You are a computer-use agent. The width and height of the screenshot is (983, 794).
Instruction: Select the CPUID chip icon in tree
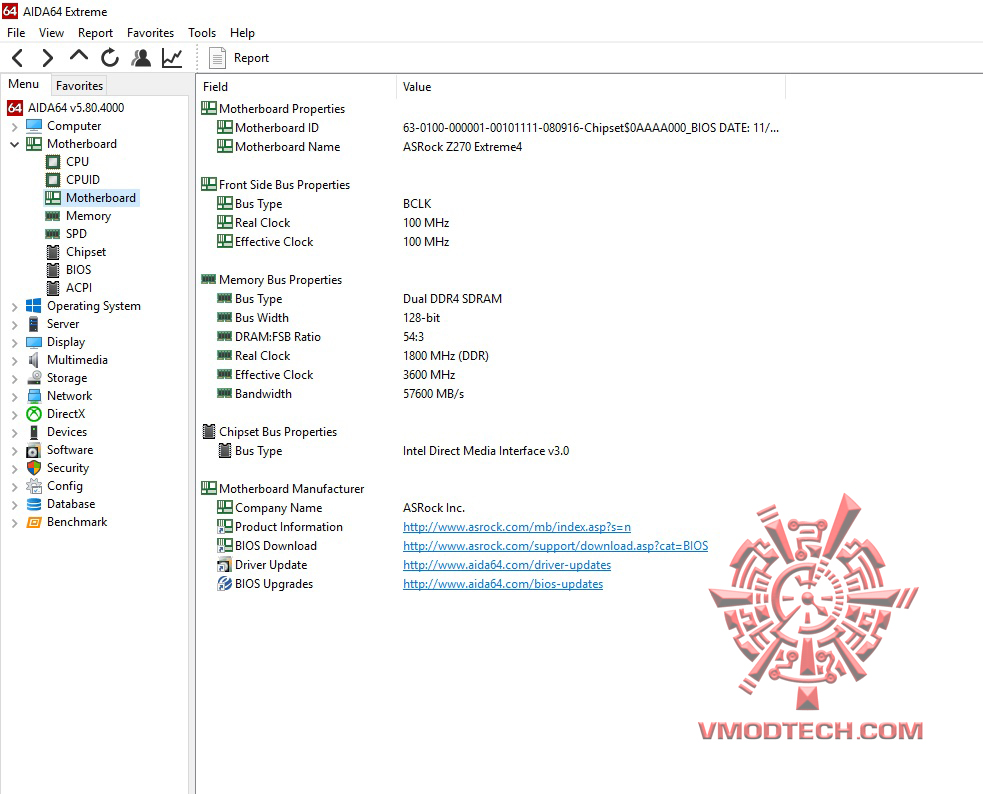click(53, 180)
